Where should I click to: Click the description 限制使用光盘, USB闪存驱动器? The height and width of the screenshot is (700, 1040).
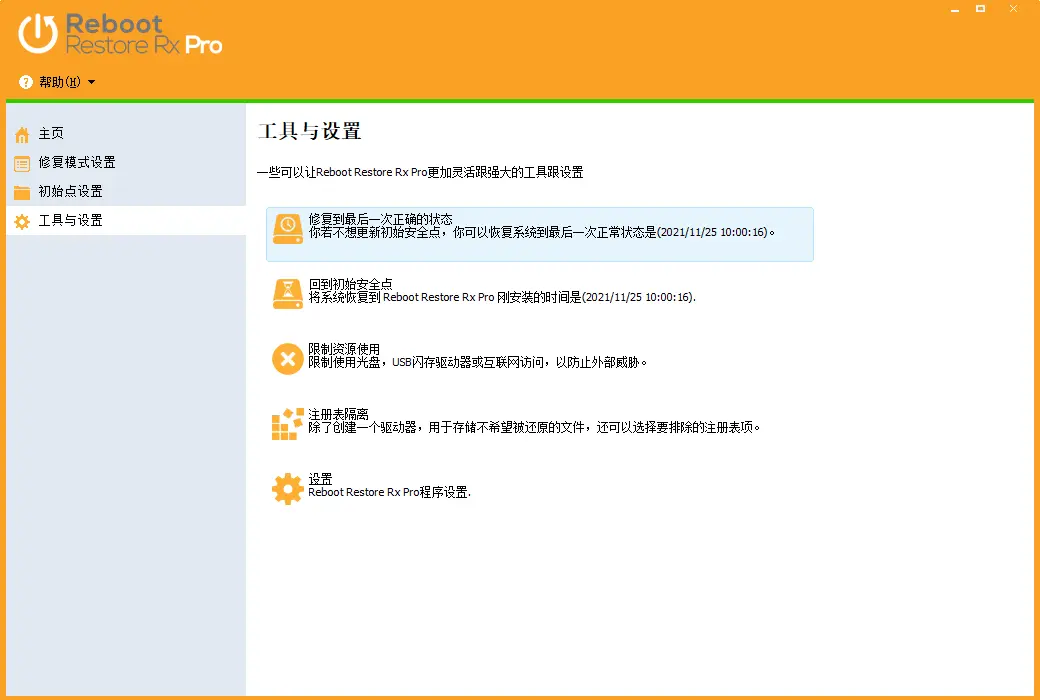478,362
